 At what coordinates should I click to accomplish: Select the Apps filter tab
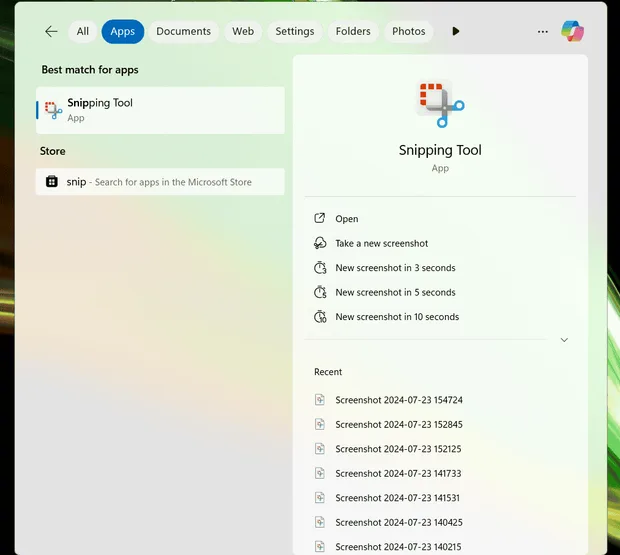click(123, 31)
